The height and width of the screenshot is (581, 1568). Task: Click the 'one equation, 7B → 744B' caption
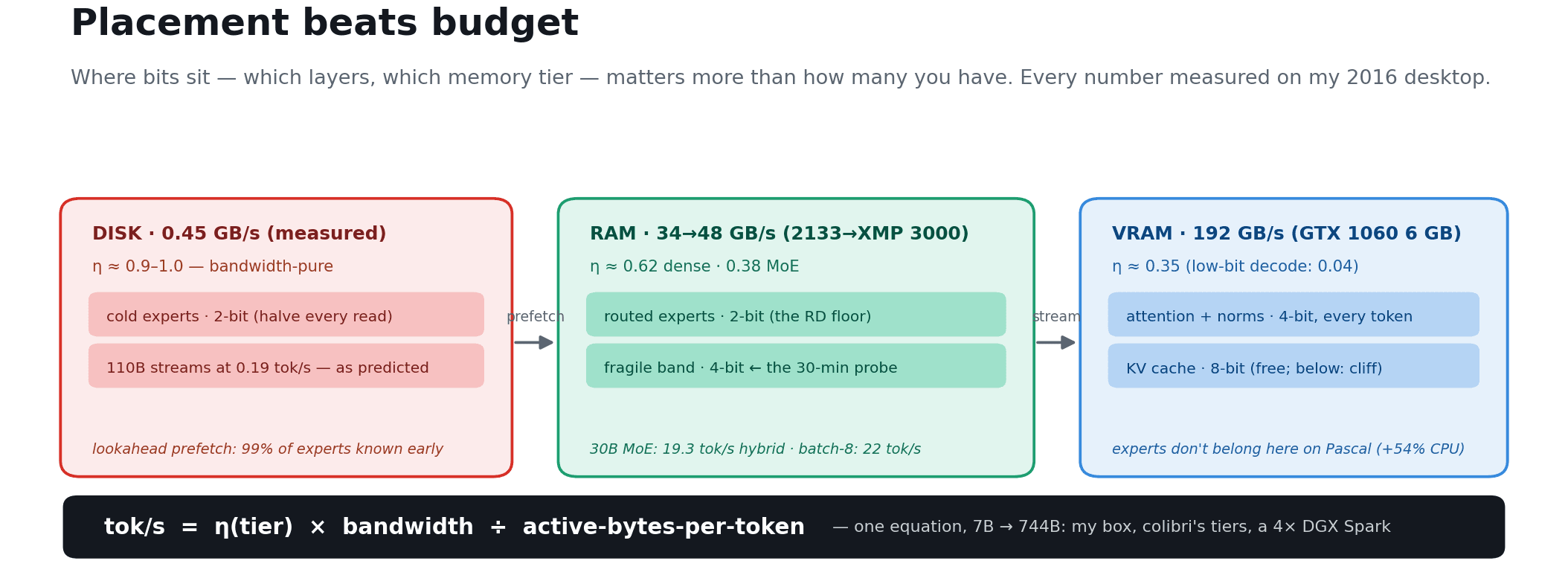click(x=1111, y=527)
